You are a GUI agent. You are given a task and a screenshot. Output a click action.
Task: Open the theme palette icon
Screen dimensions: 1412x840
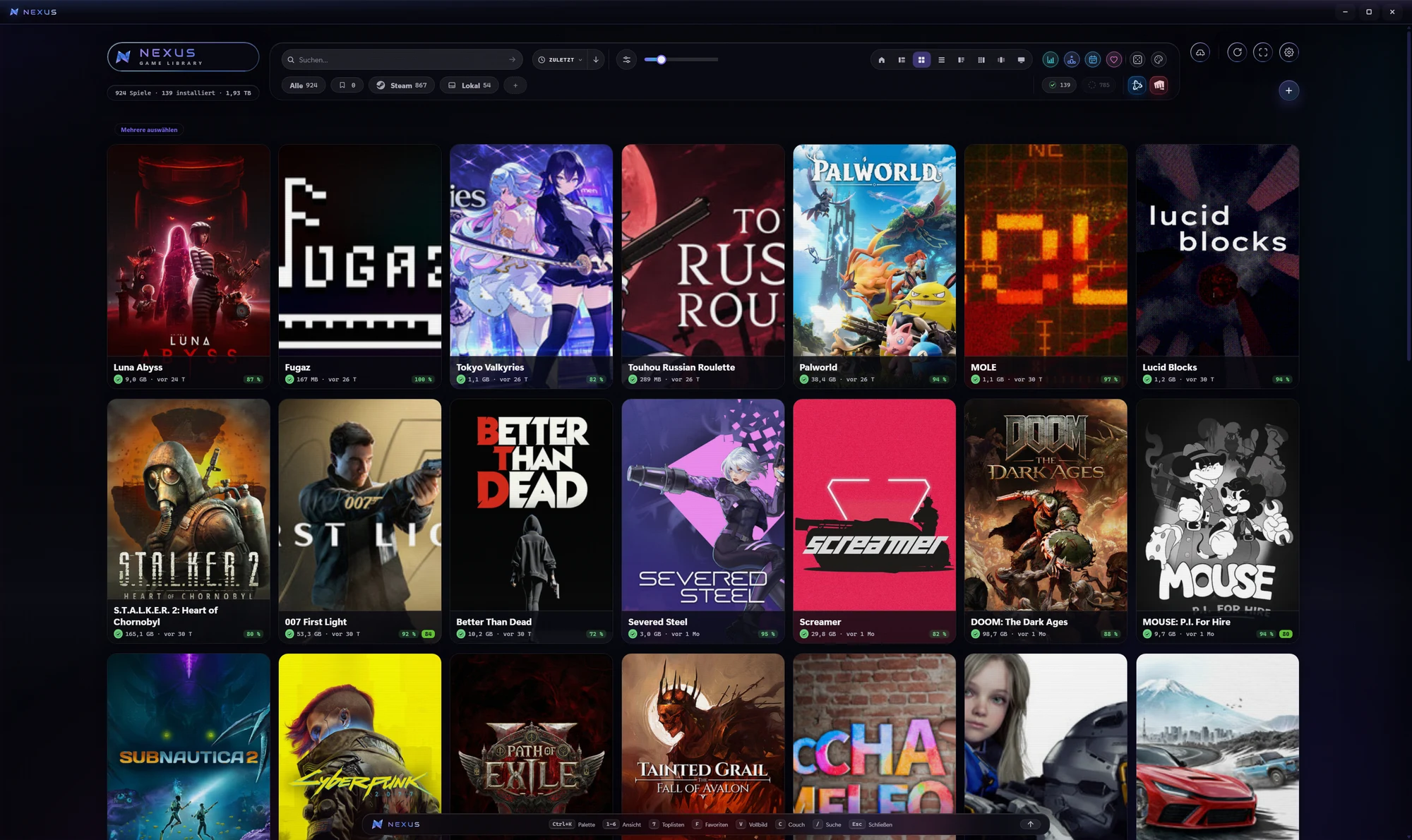[1159, 60]
